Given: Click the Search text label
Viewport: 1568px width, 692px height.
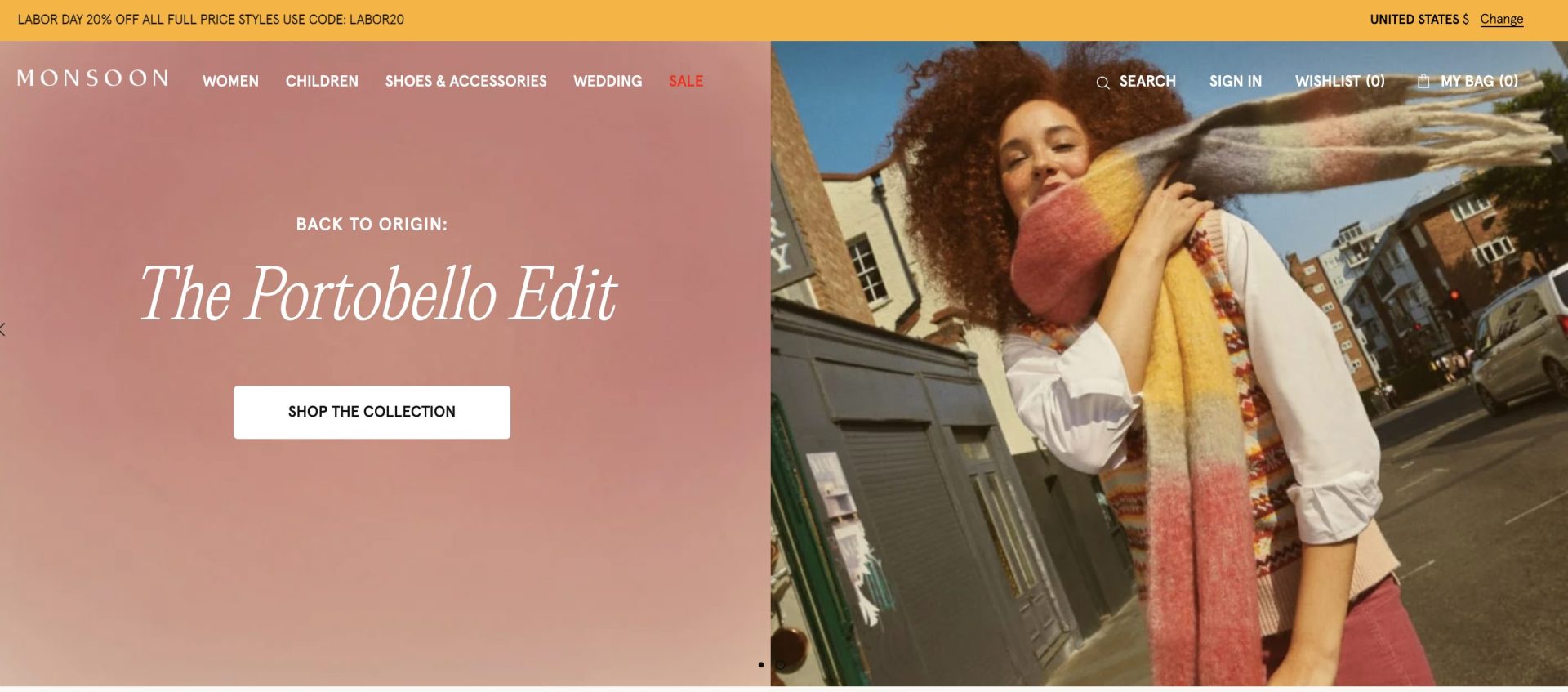Looking at the screenshot, I should 1147,81.
